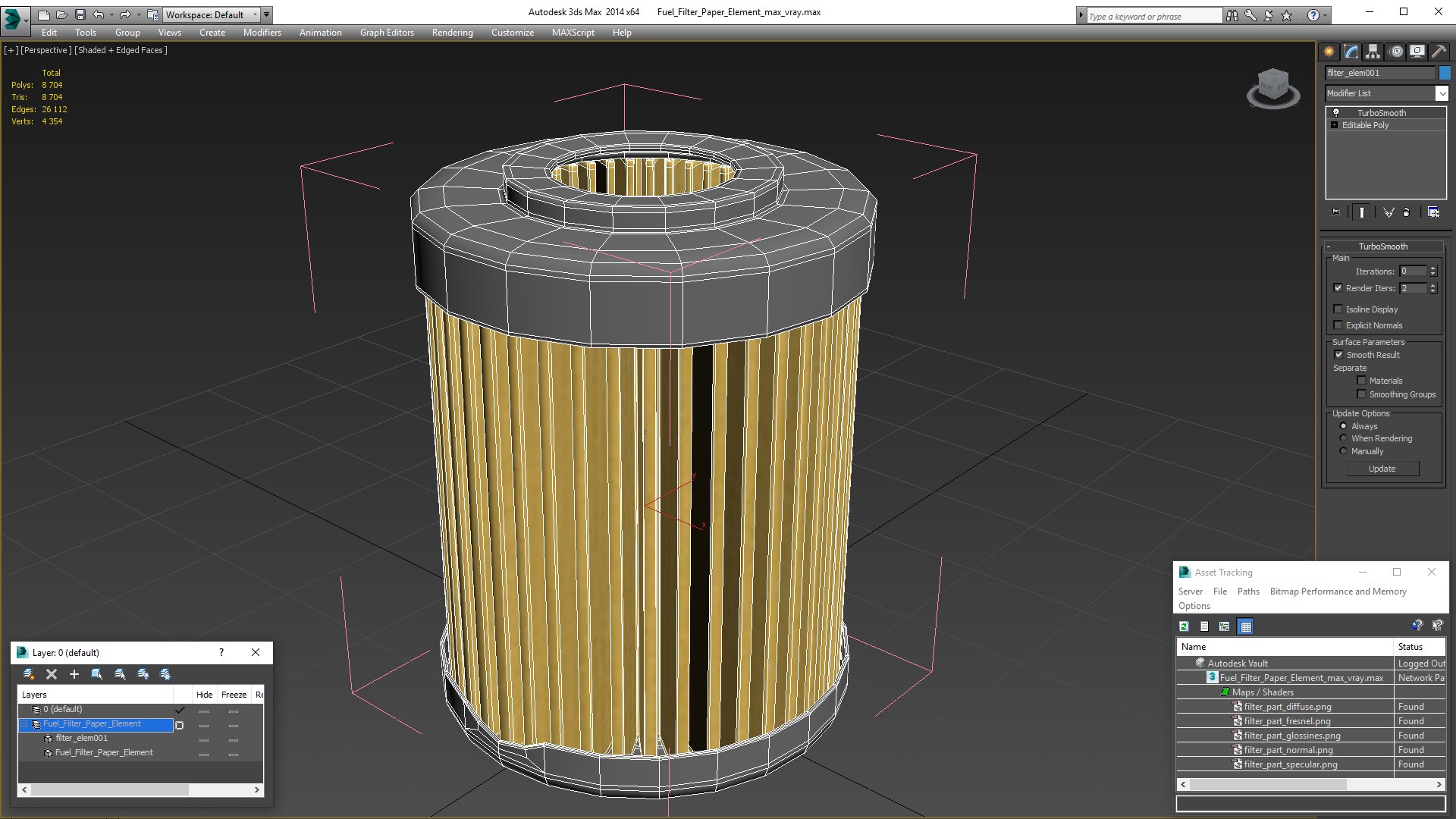This screenshot has height=819, width=1456.
Task: Open Paths menu in Asset Tracking
Action: coord(1247,591)
